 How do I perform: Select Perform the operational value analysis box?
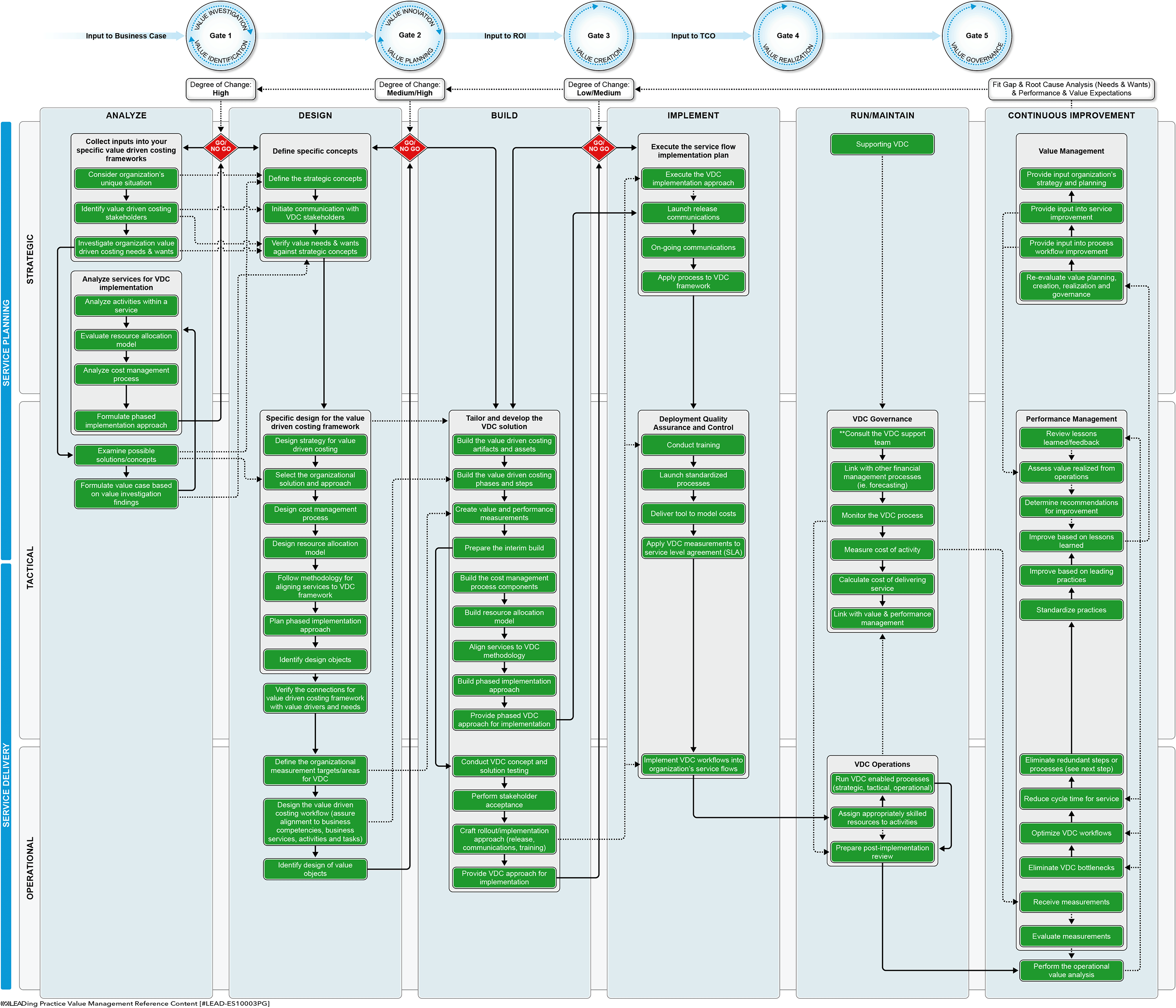pos(1071,970)
